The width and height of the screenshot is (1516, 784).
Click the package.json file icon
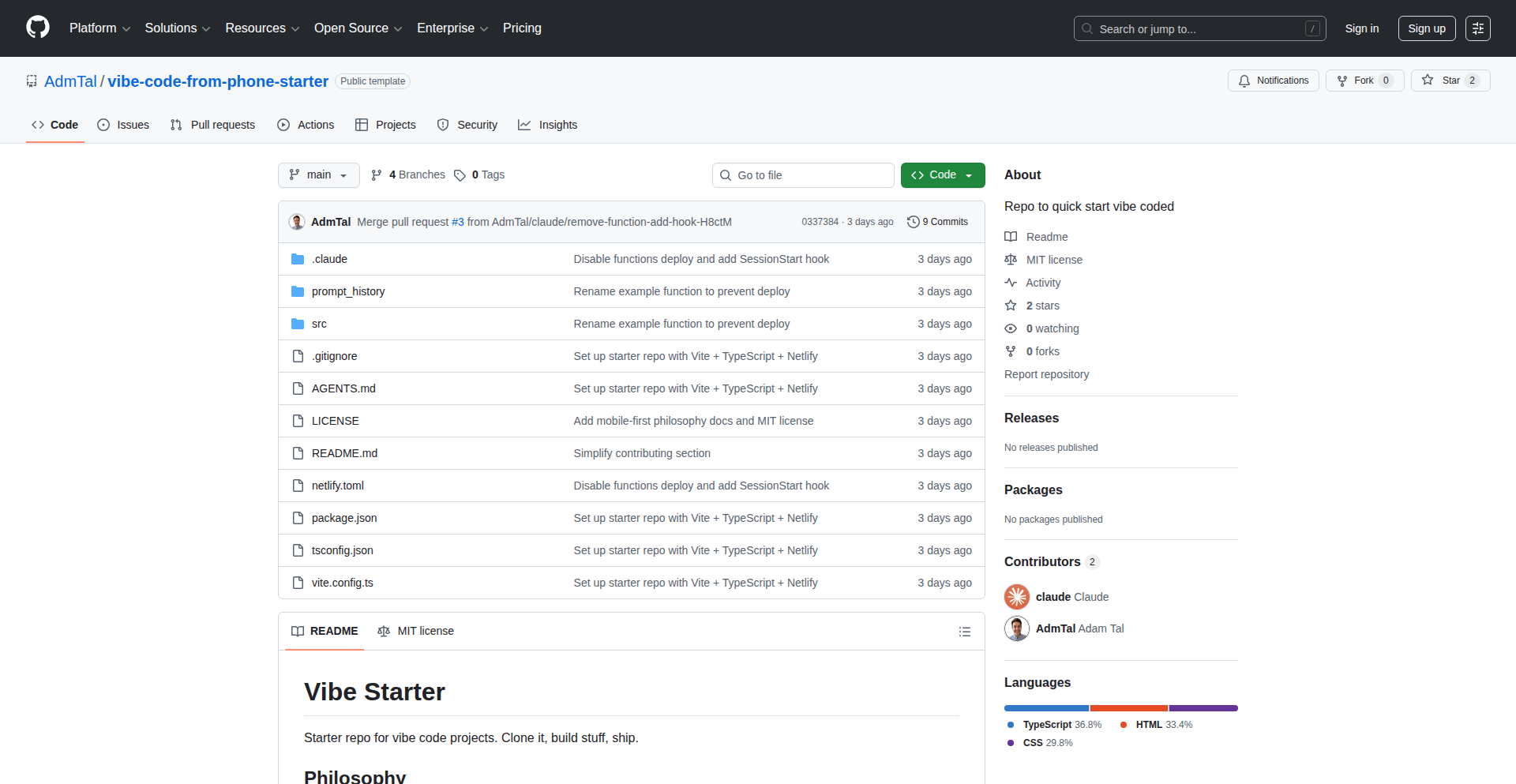point(298,518)
